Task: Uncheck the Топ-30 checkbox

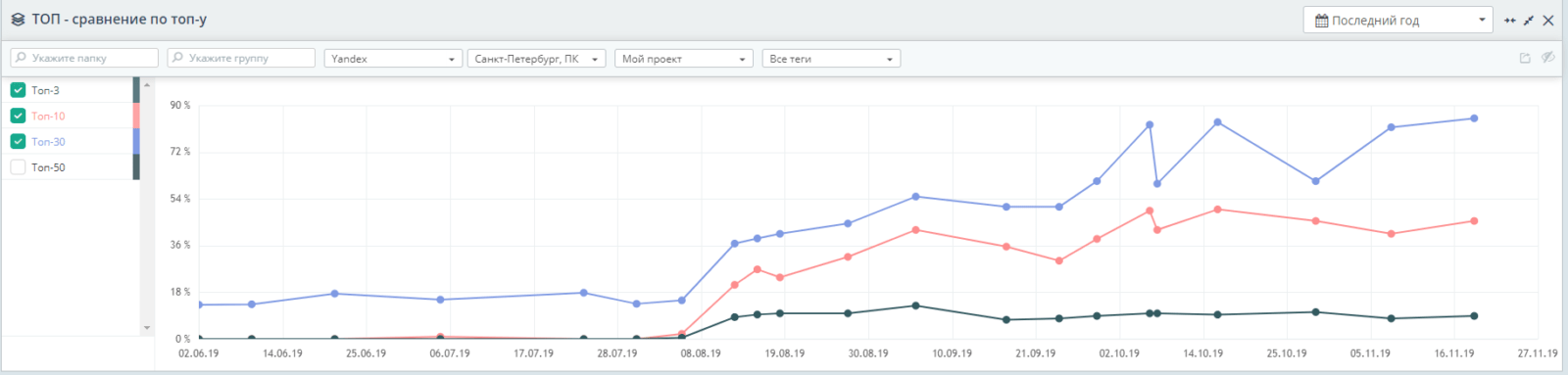Action: [x=18, y=141]
